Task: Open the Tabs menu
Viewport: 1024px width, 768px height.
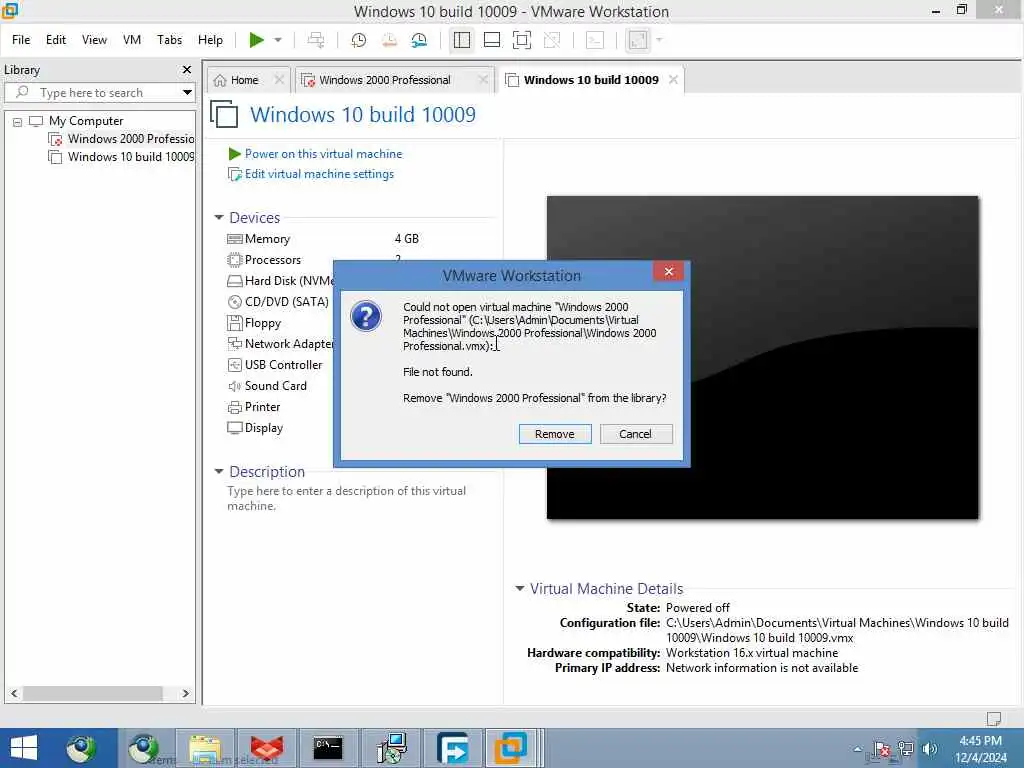Action: click(169, 40)
